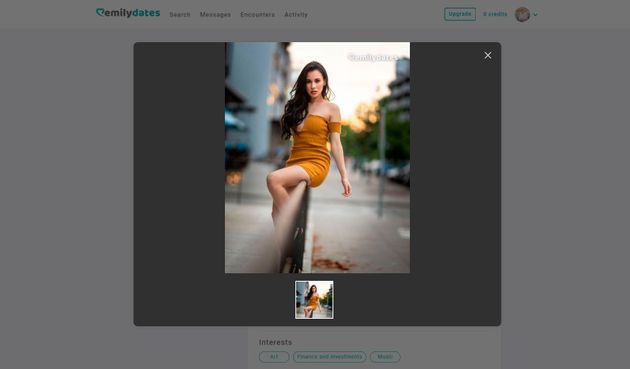Close the photo viewer with the X icon
Viewport: 630px width, 369px height.
tap(487, 55)
